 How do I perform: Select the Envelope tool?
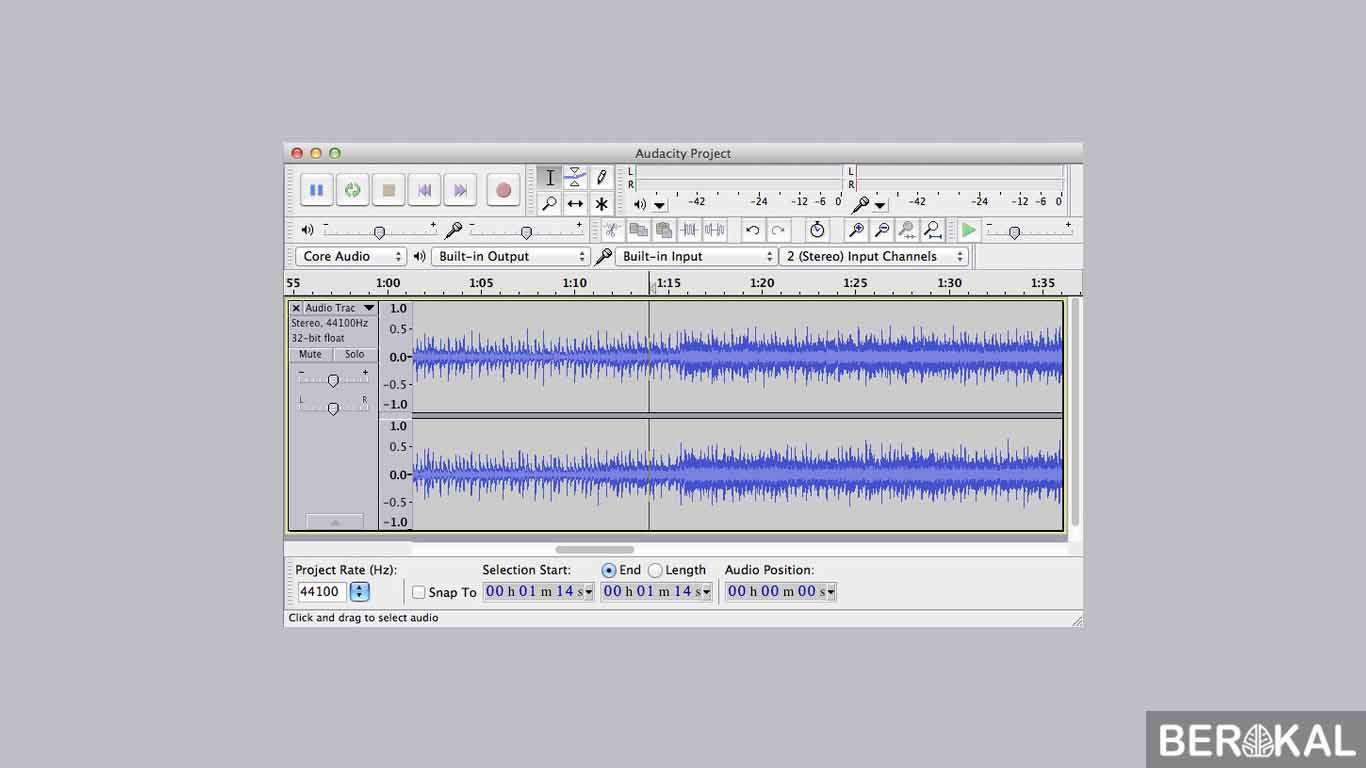[575, 178]
